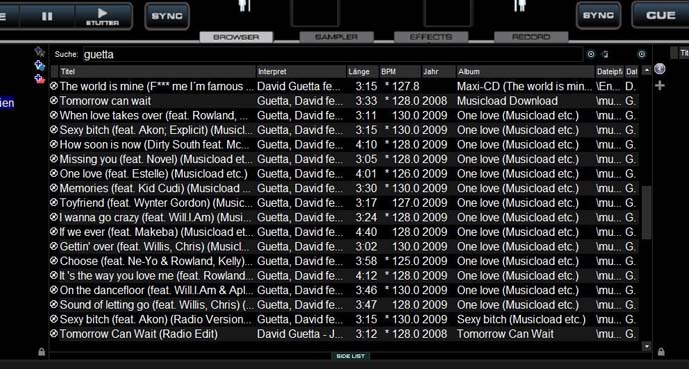Click the plus icon below the globe
This screenshot has width=689, height=369.
pyautogui.click(x=660, y=85)
